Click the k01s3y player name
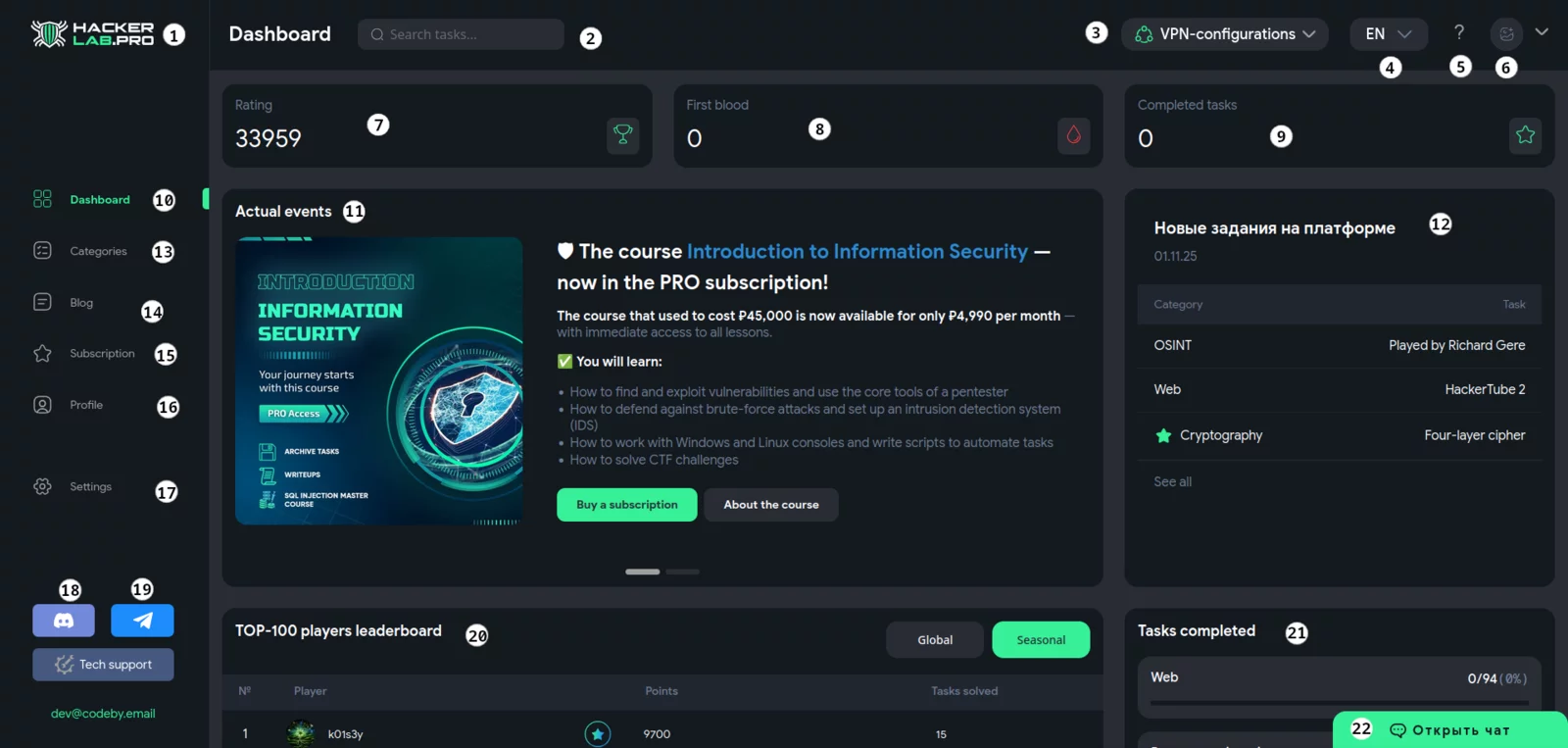Viewport: 1568px width, 748px height. [345, 734]
